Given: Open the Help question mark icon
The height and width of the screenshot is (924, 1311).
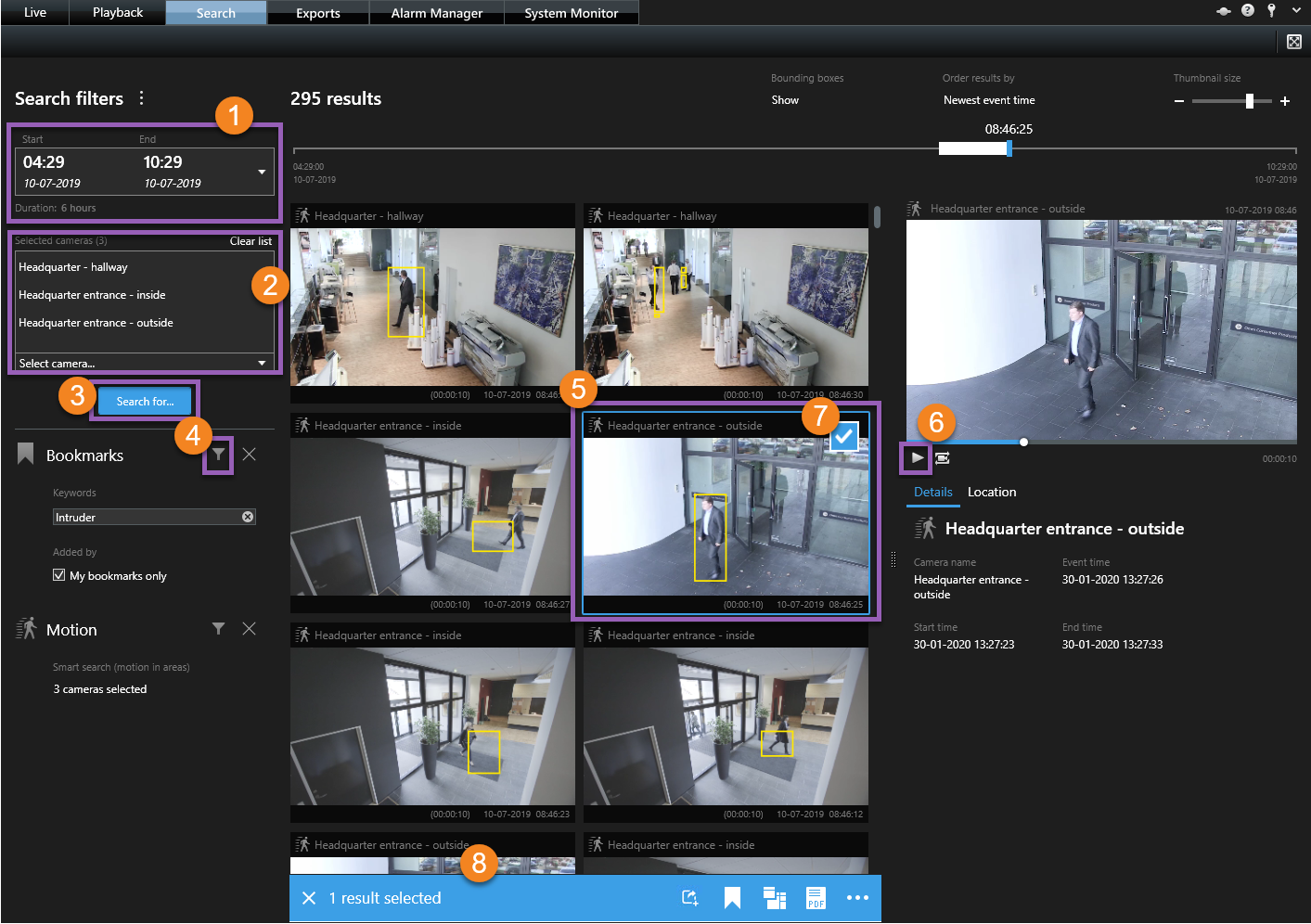Looking at the screenshot, I should pos(1248,10).
